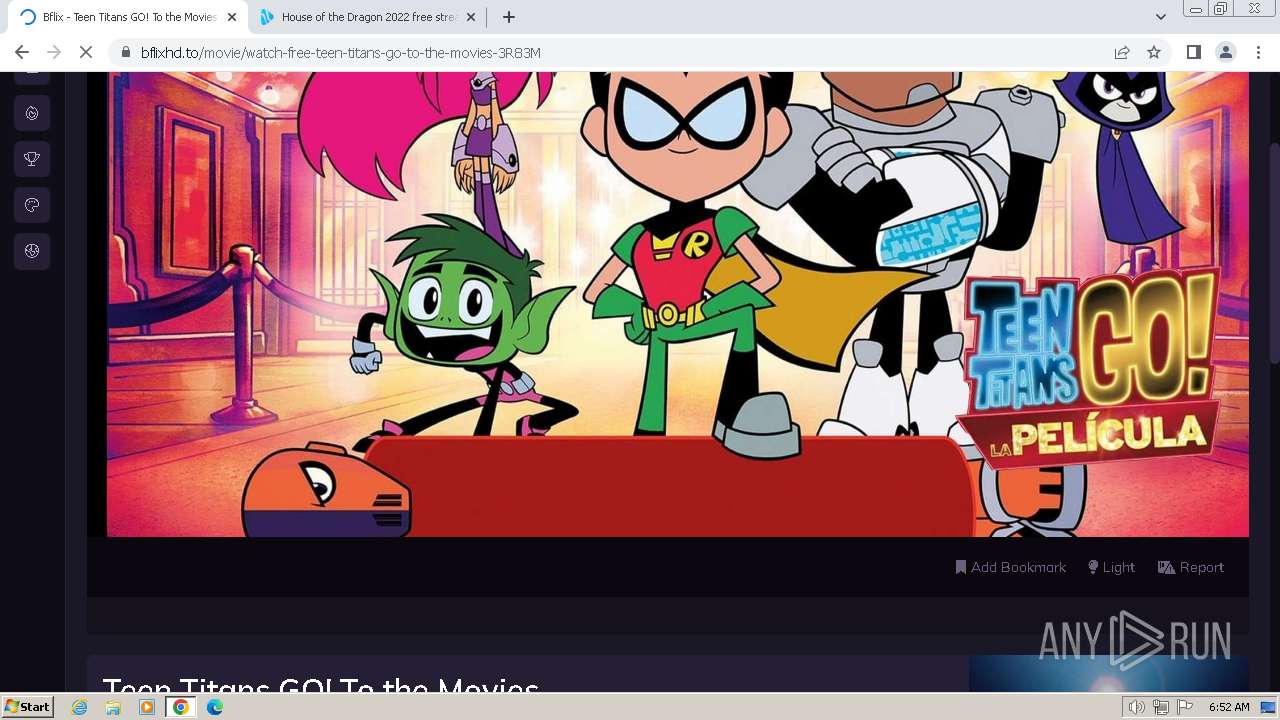Open the Chrome profile avatar menu
Screen dimensions: 1280x720
1226,52
